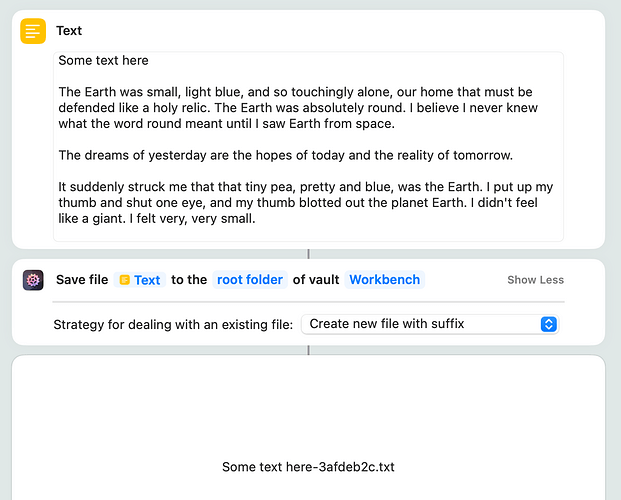The width and height of the screenshot is (621, 500).
Task: Click the Save file action's app icon
Action: pyautogui.click(x=33, y=280)
